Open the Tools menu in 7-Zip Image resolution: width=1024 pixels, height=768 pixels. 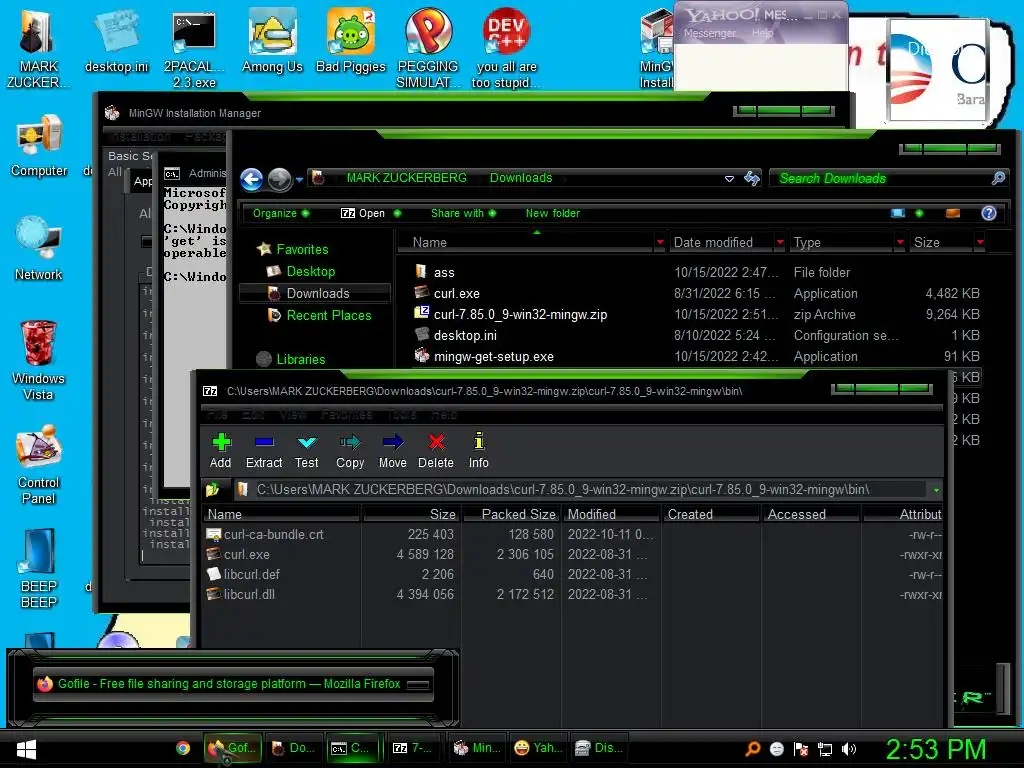(401, 415)
